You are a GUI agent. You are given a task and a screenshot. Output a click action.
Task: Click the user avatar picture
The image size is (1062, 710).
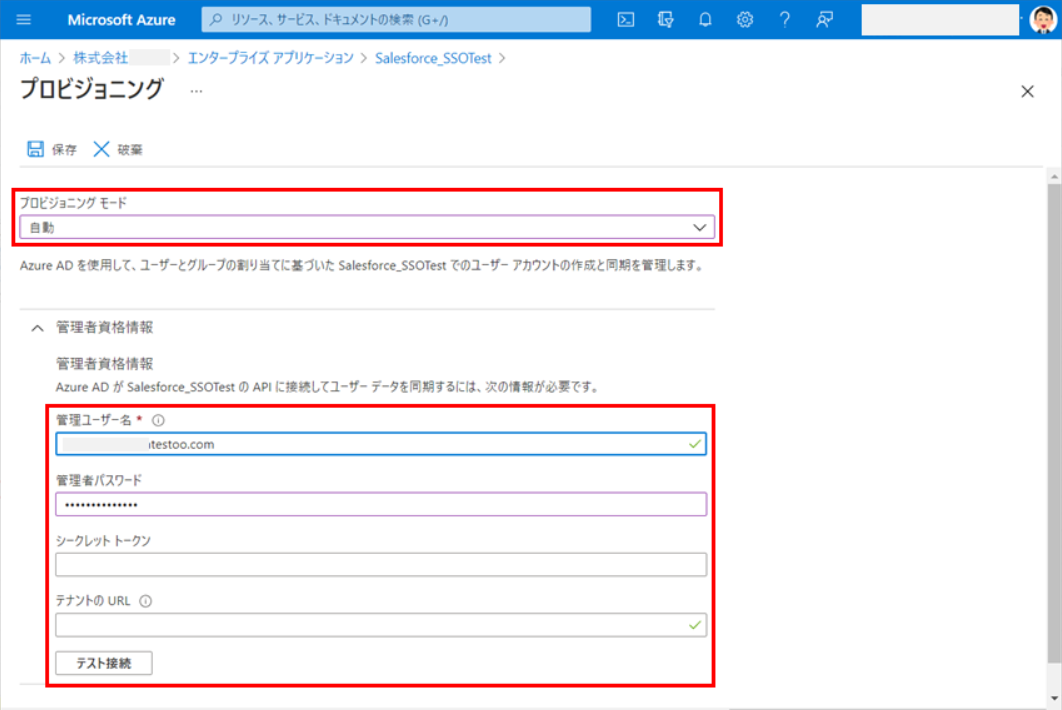point(1042,20)
